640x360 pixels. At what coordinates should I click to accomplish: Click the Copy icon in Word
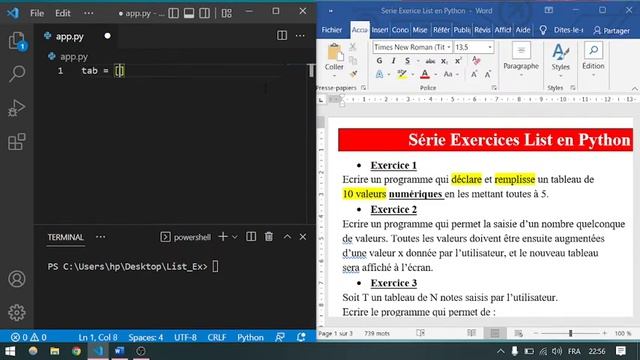click(353, 60)
